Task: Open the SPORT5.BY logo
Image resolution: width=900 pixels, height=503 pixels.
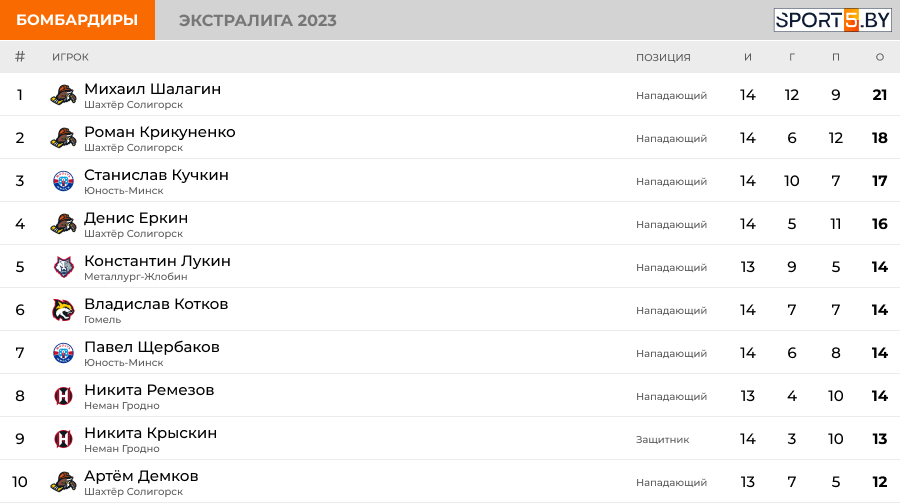Action: [832, 20]
